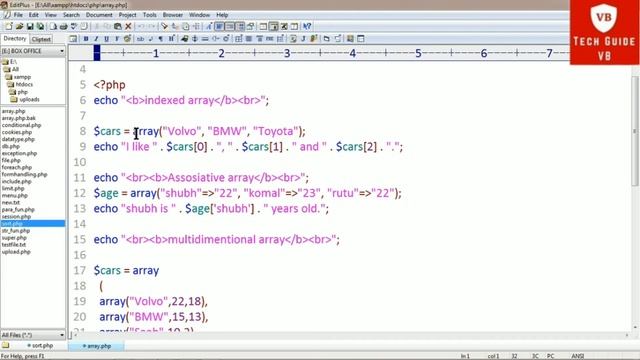
Task: Open the Window menu
Action: coord(199,15)
